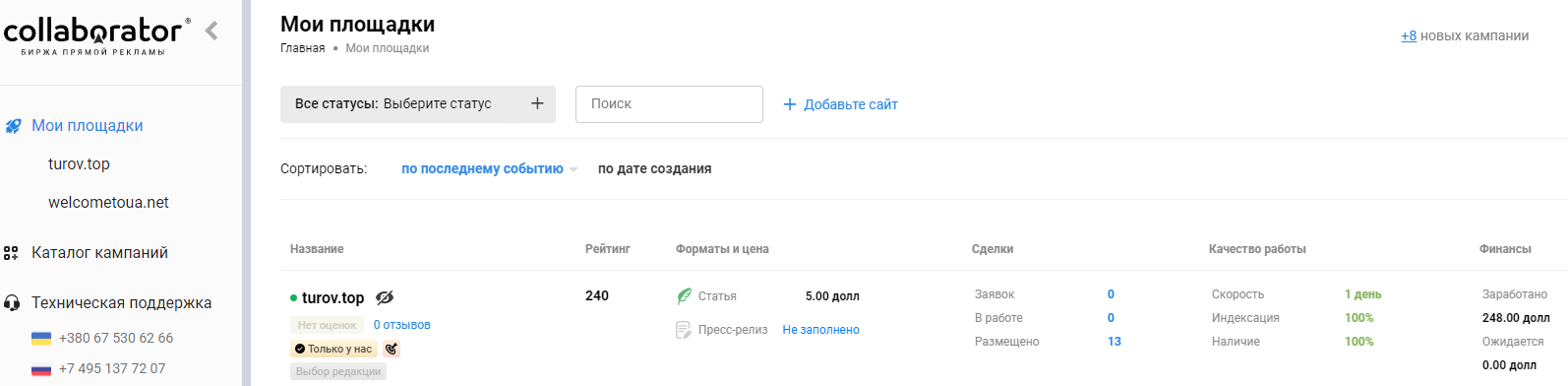Click the Размещено count 13

pos(1115,342)
